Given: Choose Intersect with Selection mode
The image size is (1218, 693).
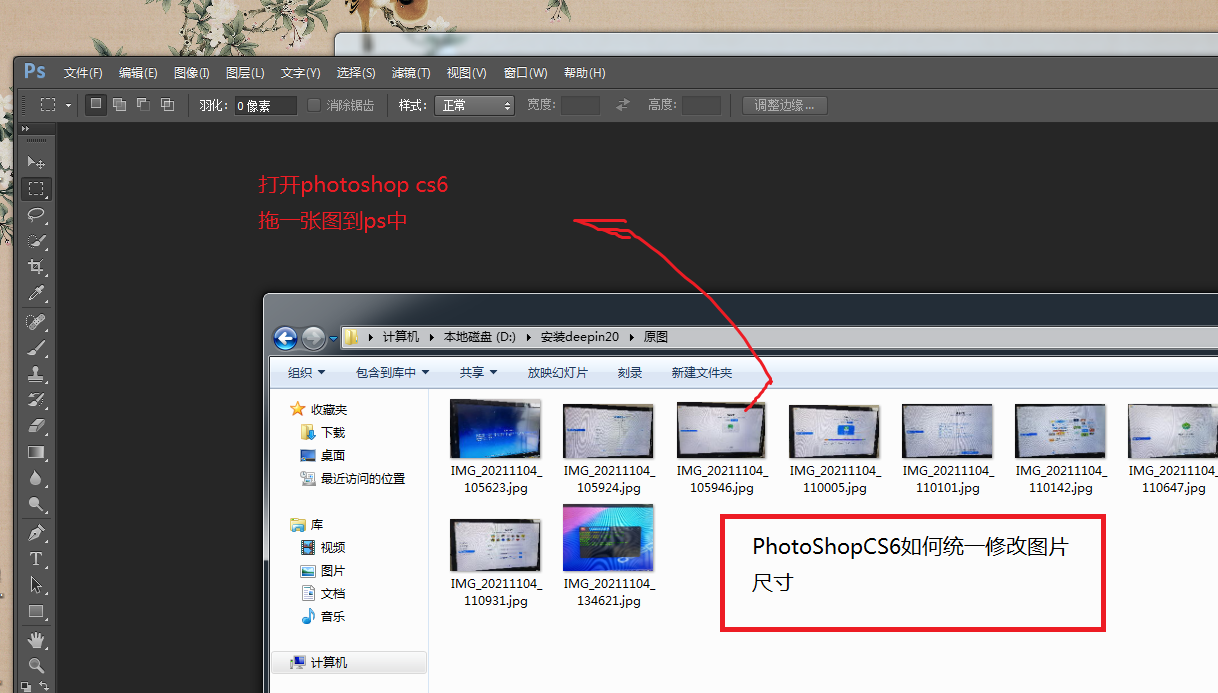Looking at the screenshot, I should (168, 104).
